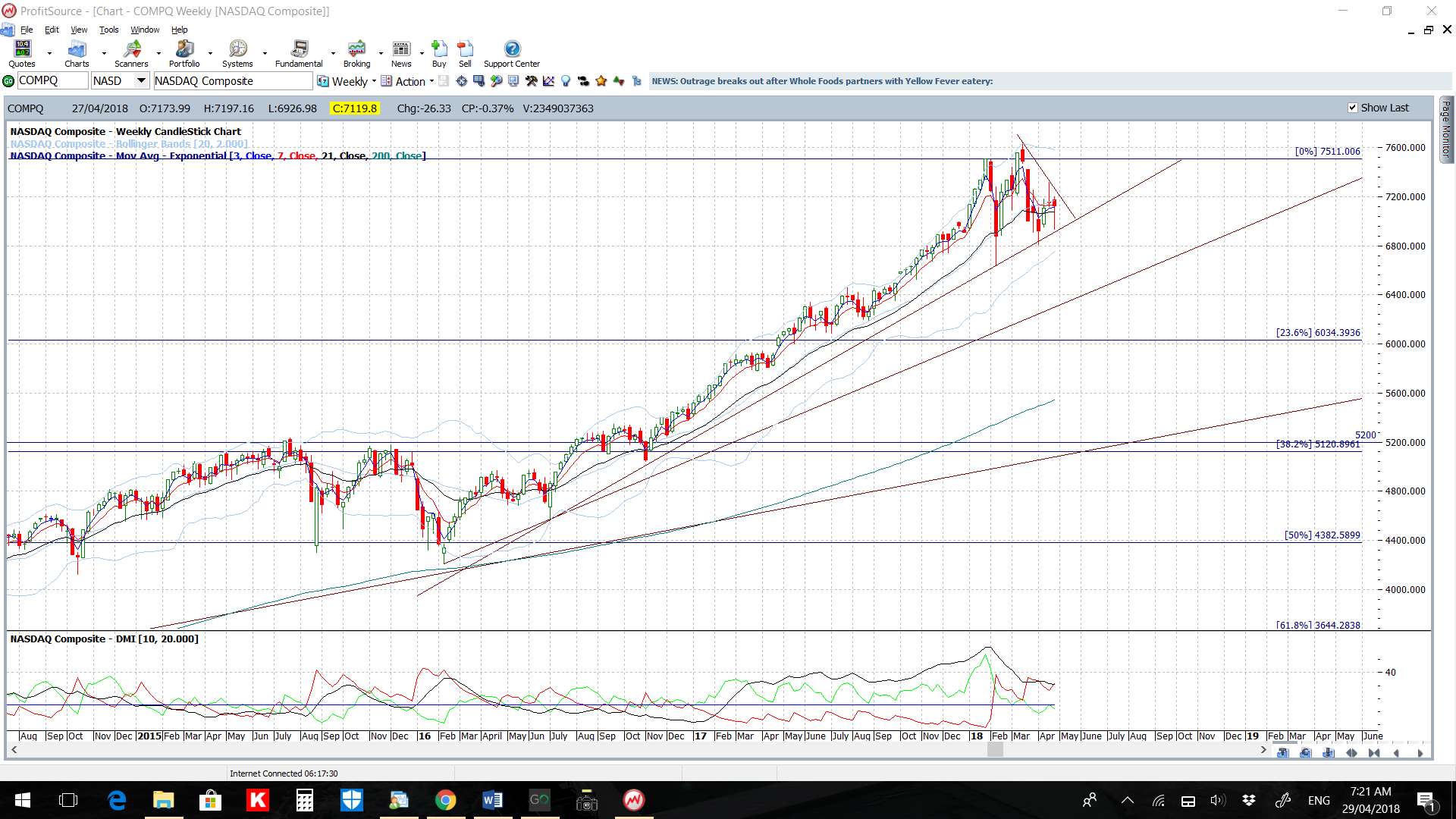Click the chart scrollbar left arrow
This screenshot has width=1456, height=819.
[14, 749]
